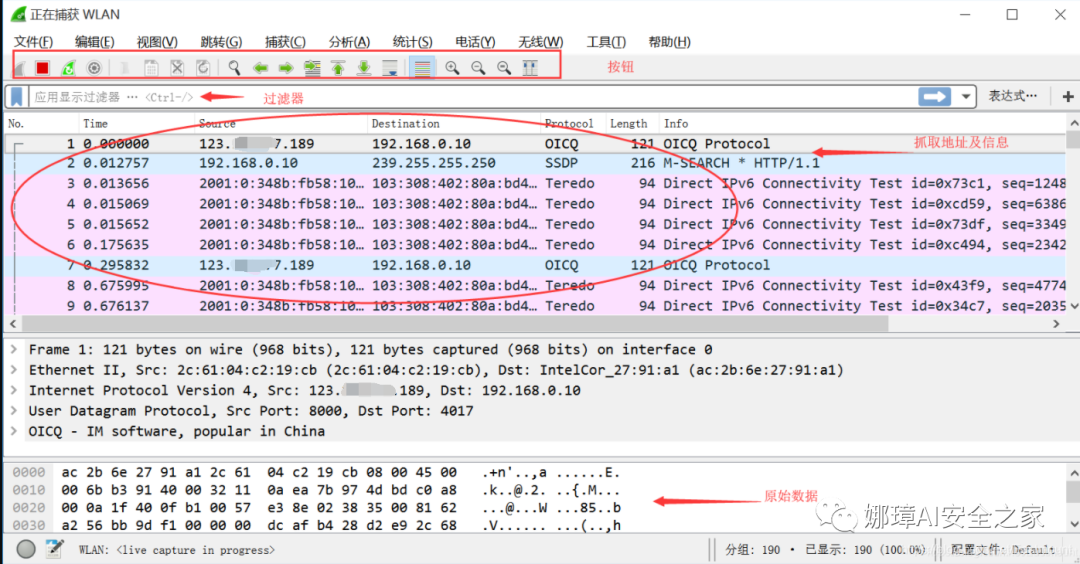Sort by the Destination column header

[x=453, y=124]
